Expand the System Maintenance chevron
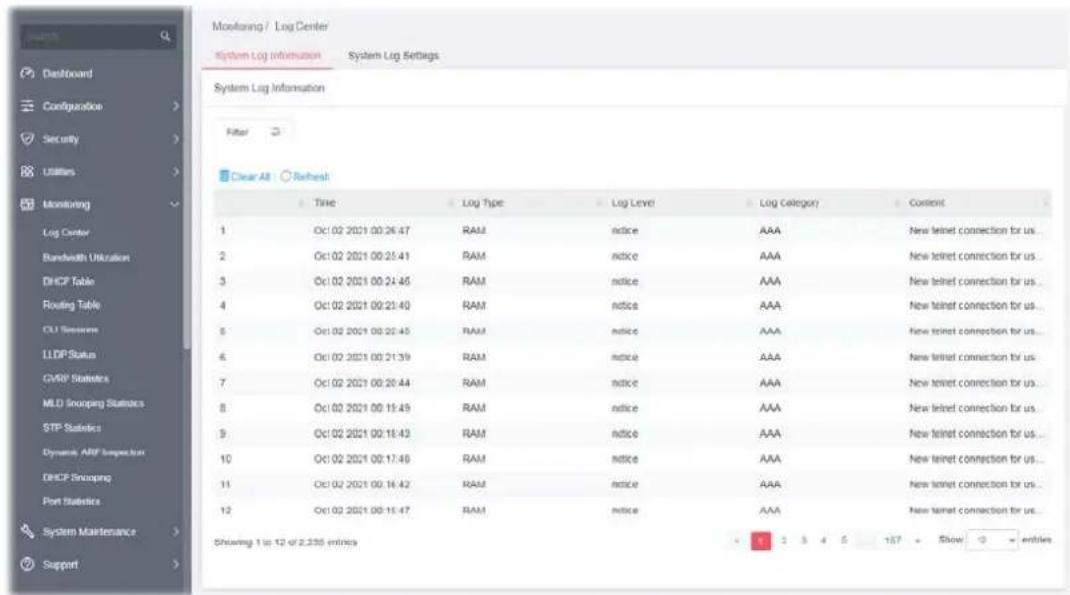Image resolution: width=1070 pixels, height=595 pixels. coord(175,531)
